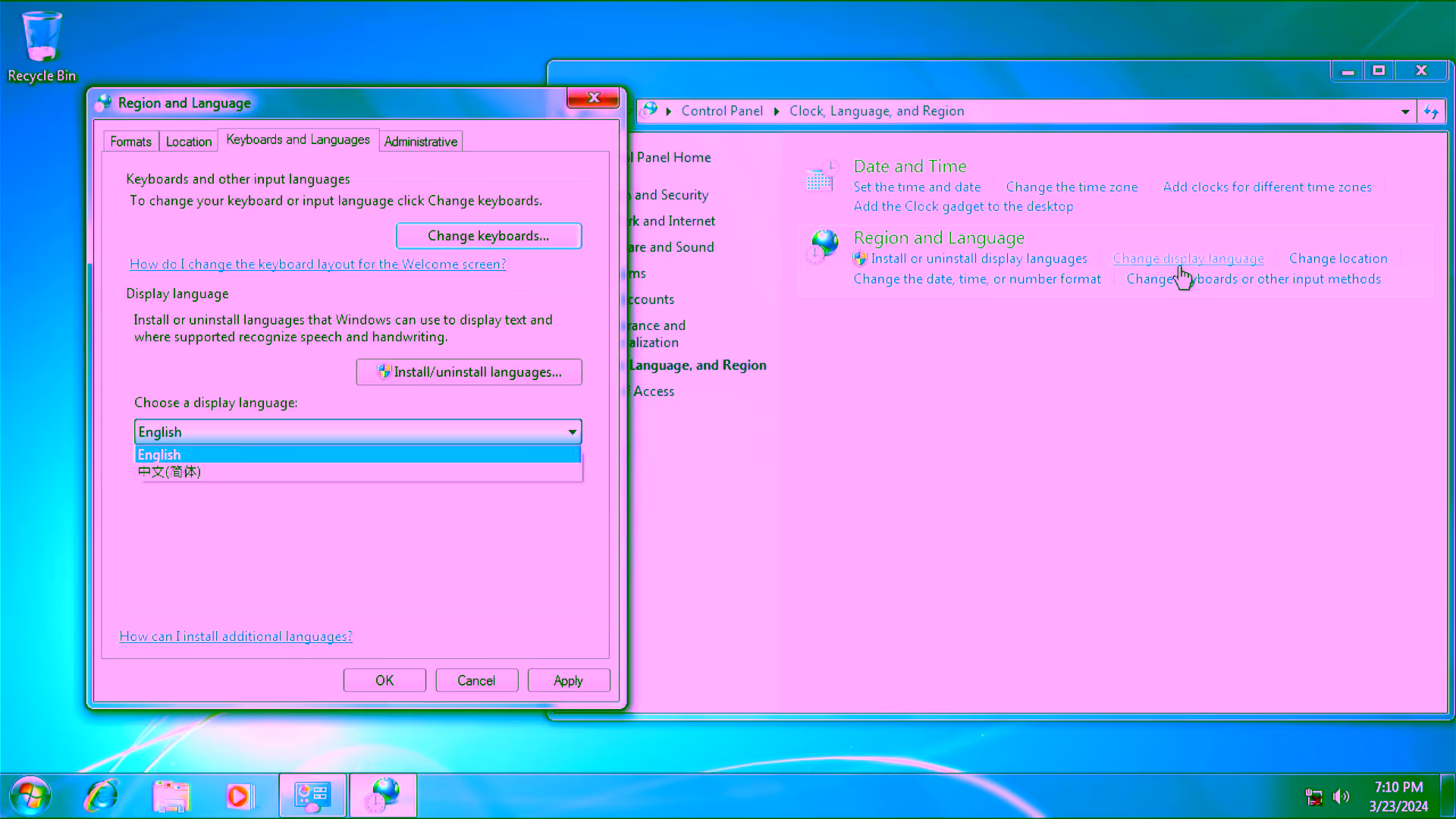Screen dimensions: 1456x819
Task: Click Change display language link
Action: (x=1188, y=259)
